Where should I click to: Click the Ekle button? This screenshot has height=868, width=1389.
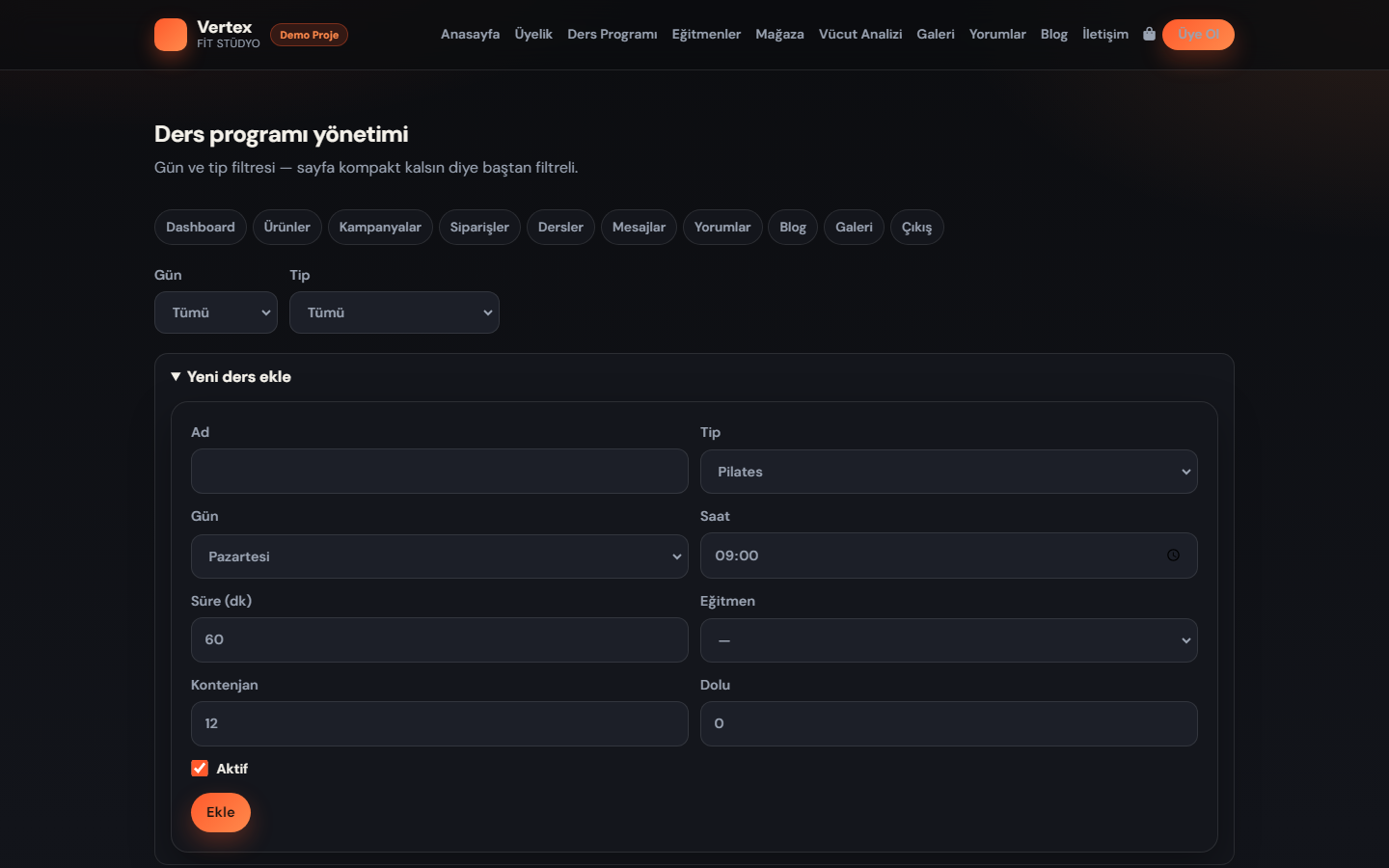click(221, 812)
